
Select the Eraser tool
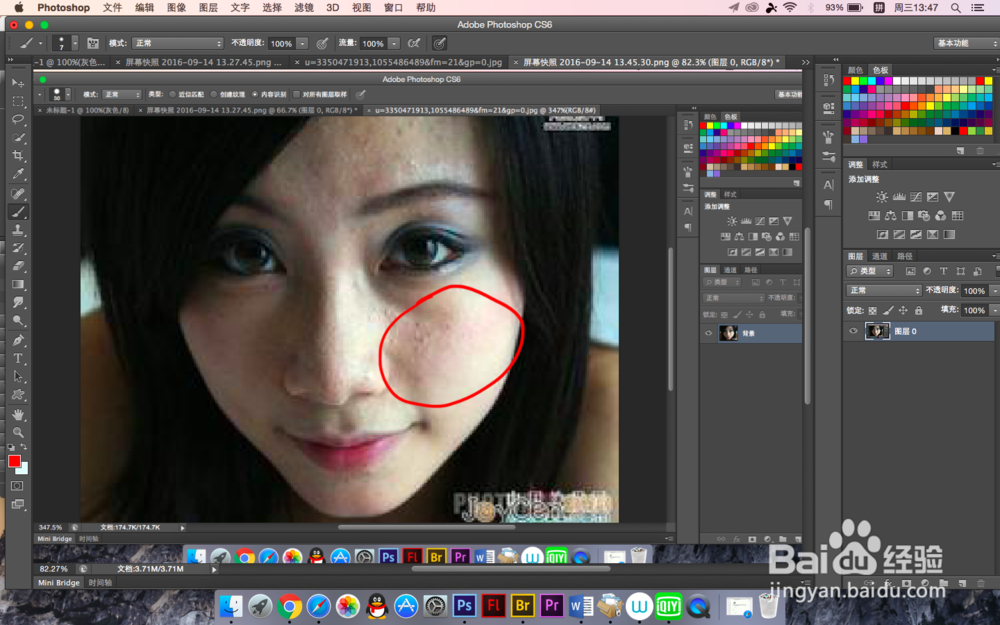pos(18,266)
